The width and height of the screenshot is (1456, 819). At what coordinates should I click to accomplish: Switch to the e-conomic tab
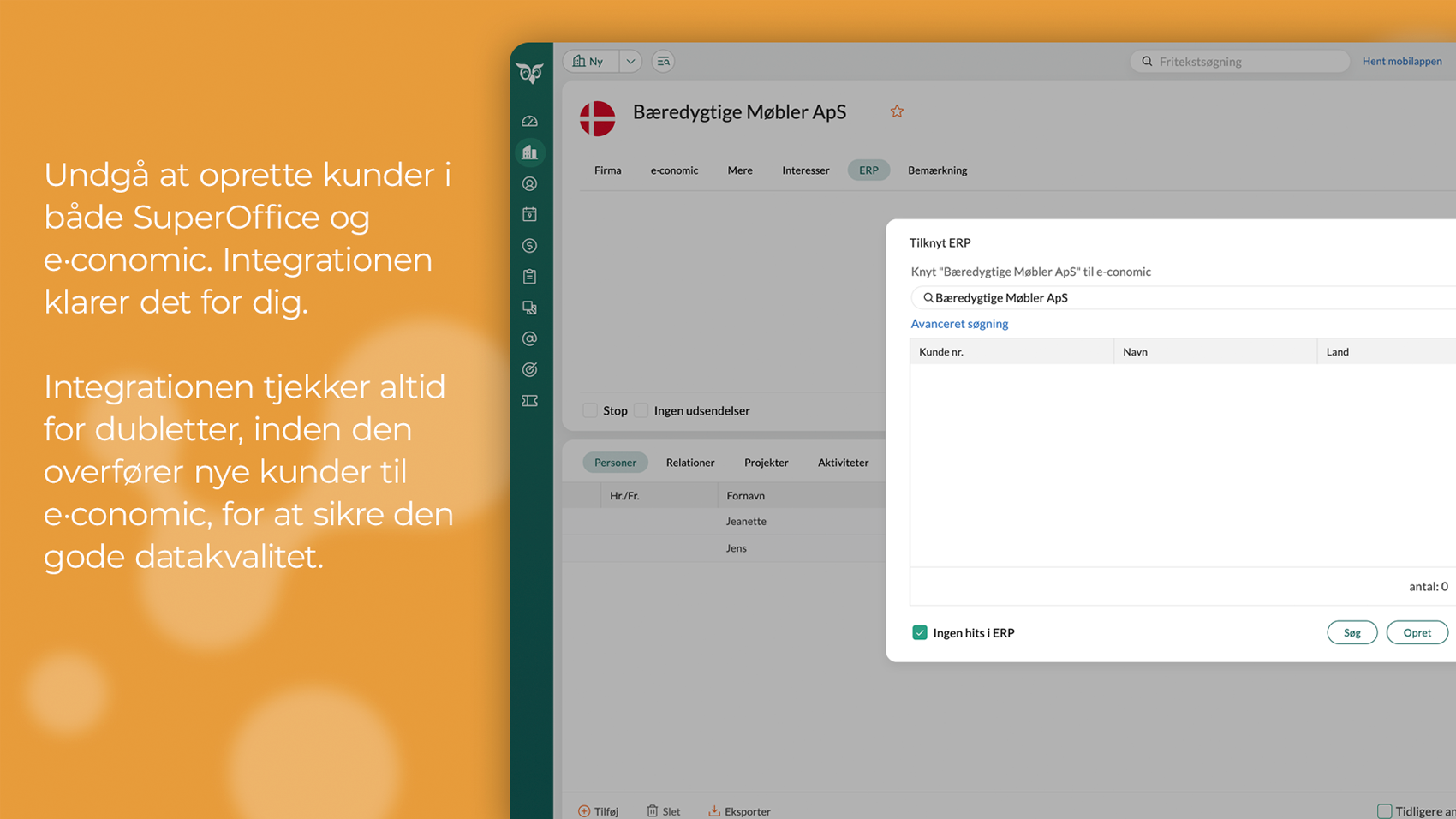tap(674, 170)
